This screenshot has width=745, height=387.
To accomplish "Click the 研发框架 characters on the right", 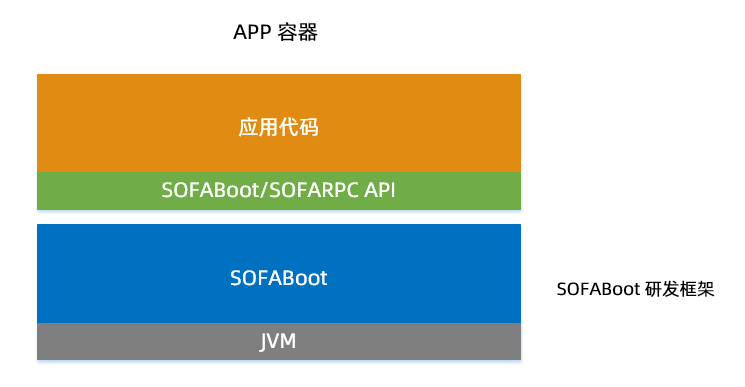I will point(680,289).
